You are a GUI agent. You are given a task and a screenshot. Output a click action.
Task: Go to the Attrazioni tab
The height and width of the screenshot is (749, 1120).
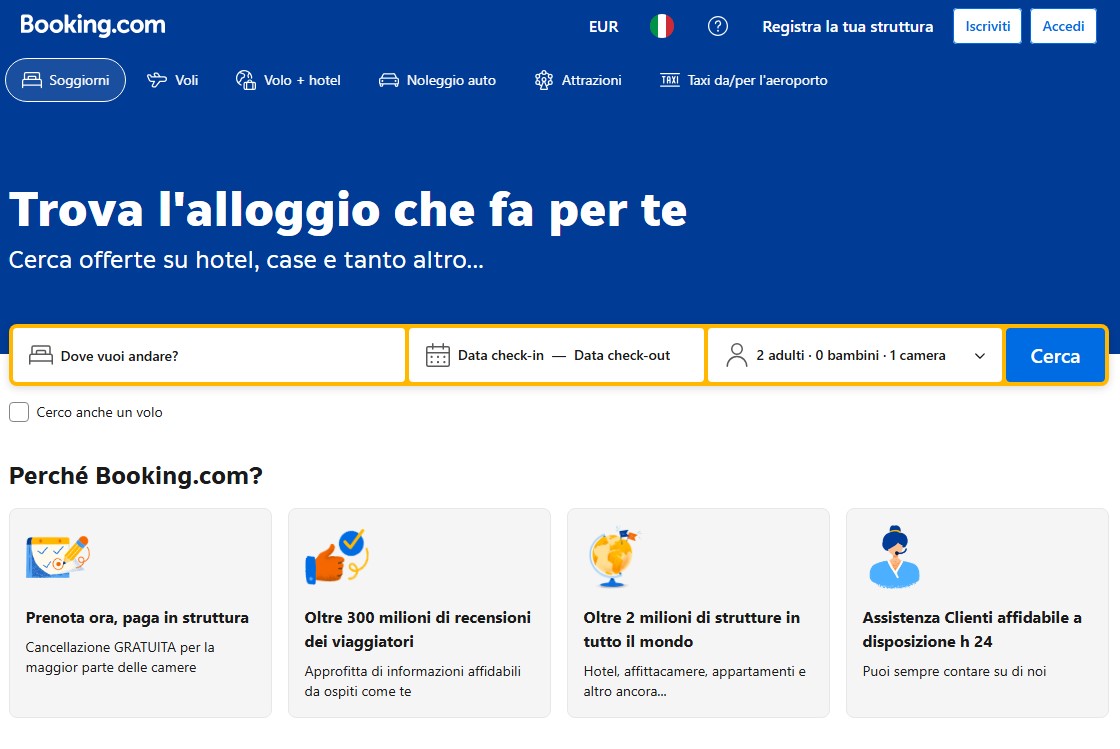(x=578, y=80)
